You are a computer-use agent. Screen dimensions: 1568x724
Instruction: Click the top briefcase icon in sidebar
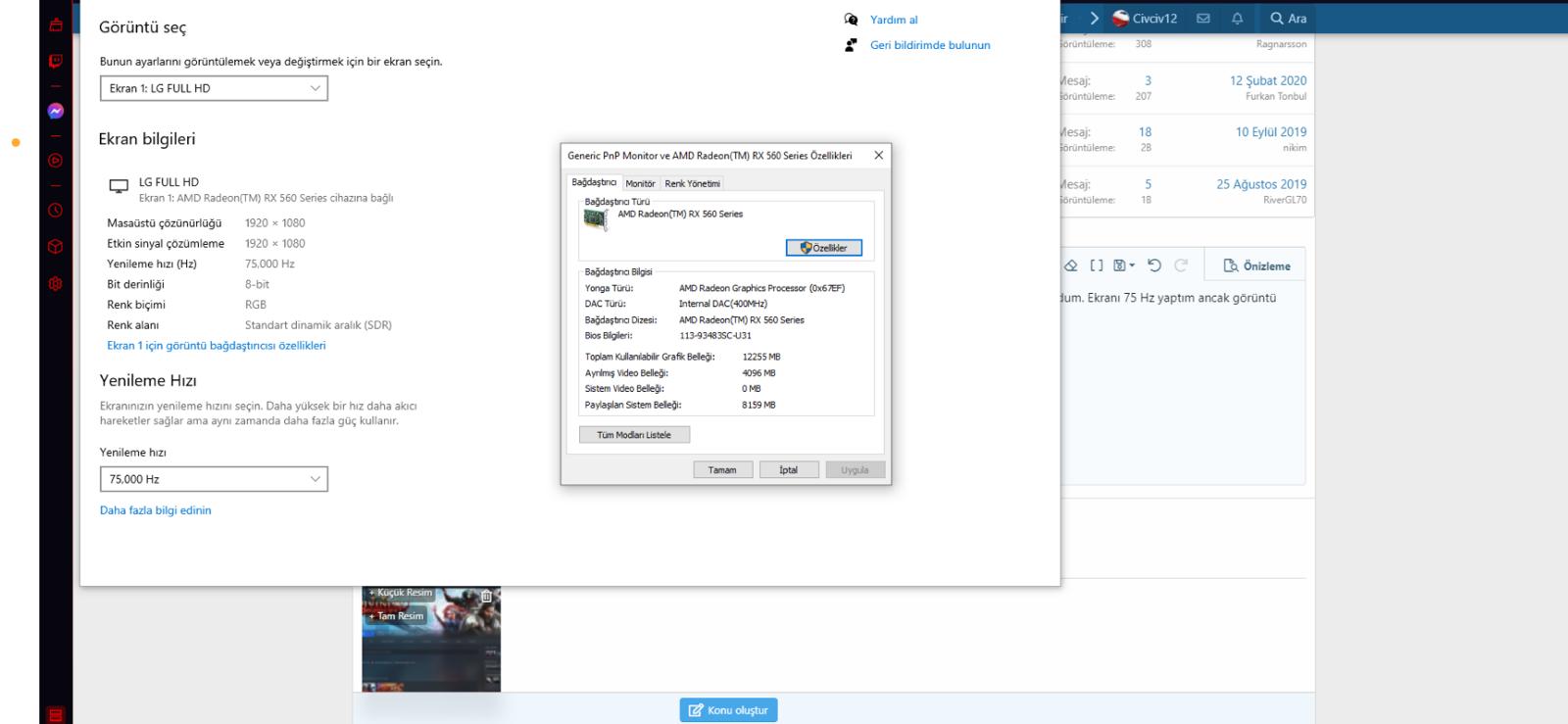[x=56, y=24]
